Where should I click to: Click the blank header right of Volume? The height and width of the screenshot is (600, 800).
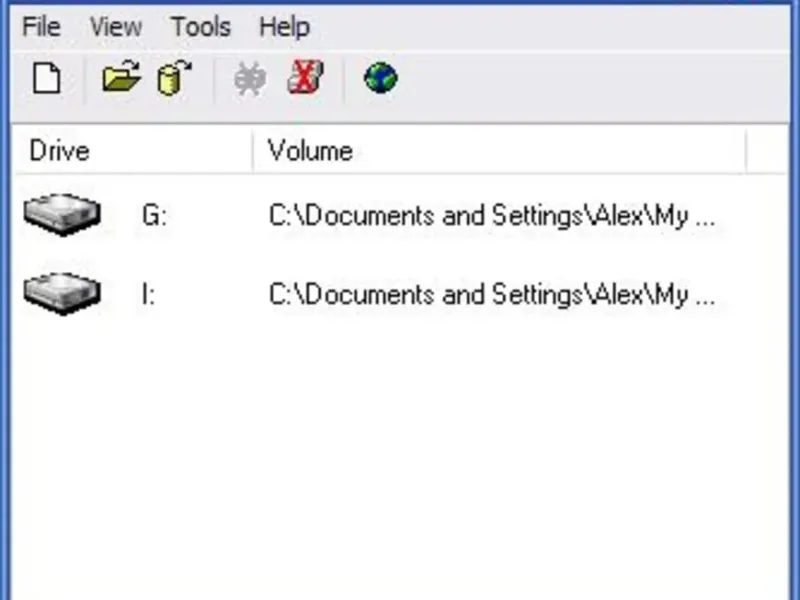[x=771, y=151]
